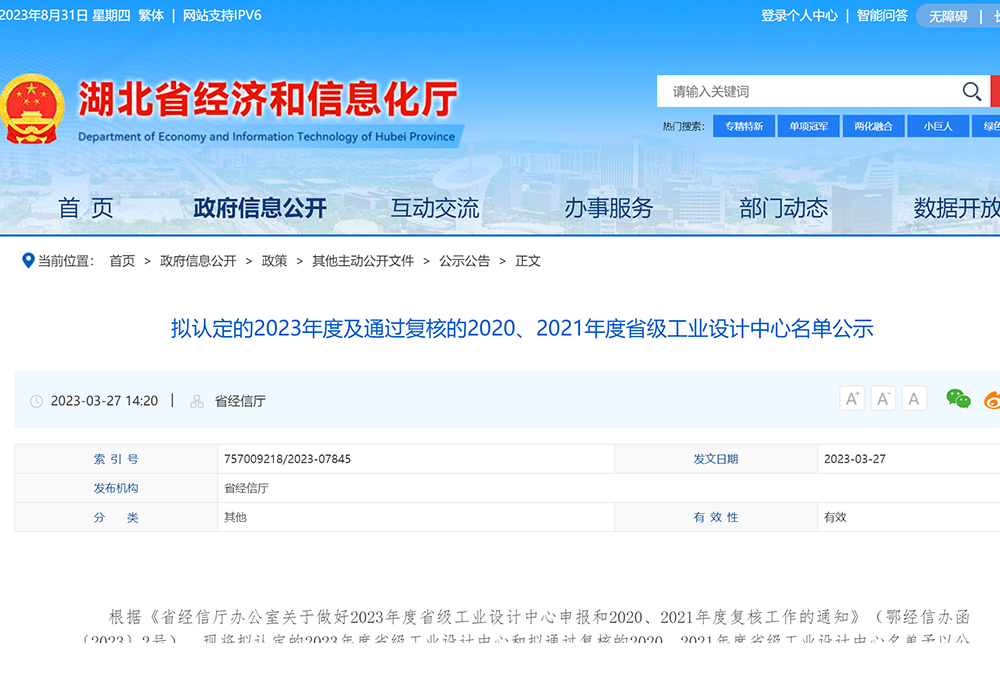Share article via the WeChat icon
1000x673 pixels.
click(x=958, y=398)
